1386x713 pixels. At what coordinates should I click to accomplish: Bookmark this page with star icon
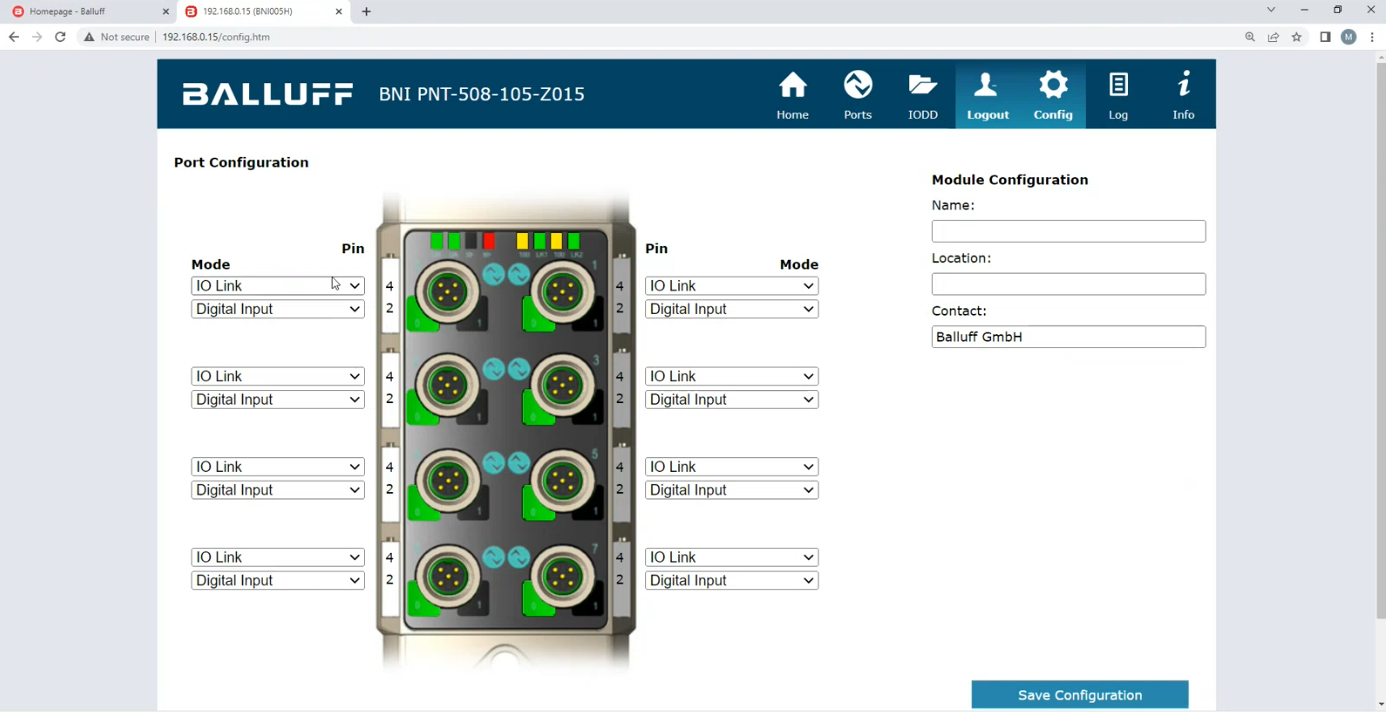(1297, 37)
